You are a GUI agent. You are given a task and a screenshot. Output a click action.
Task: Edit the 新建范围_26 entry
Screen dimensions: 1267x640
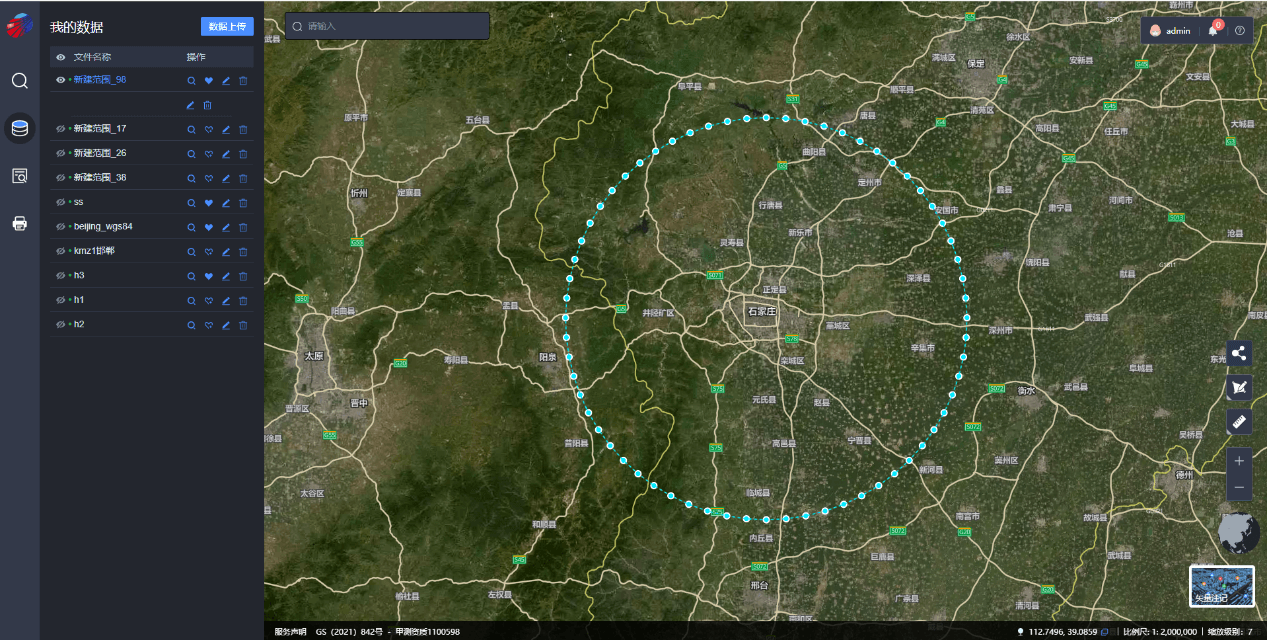coord(226,154)
